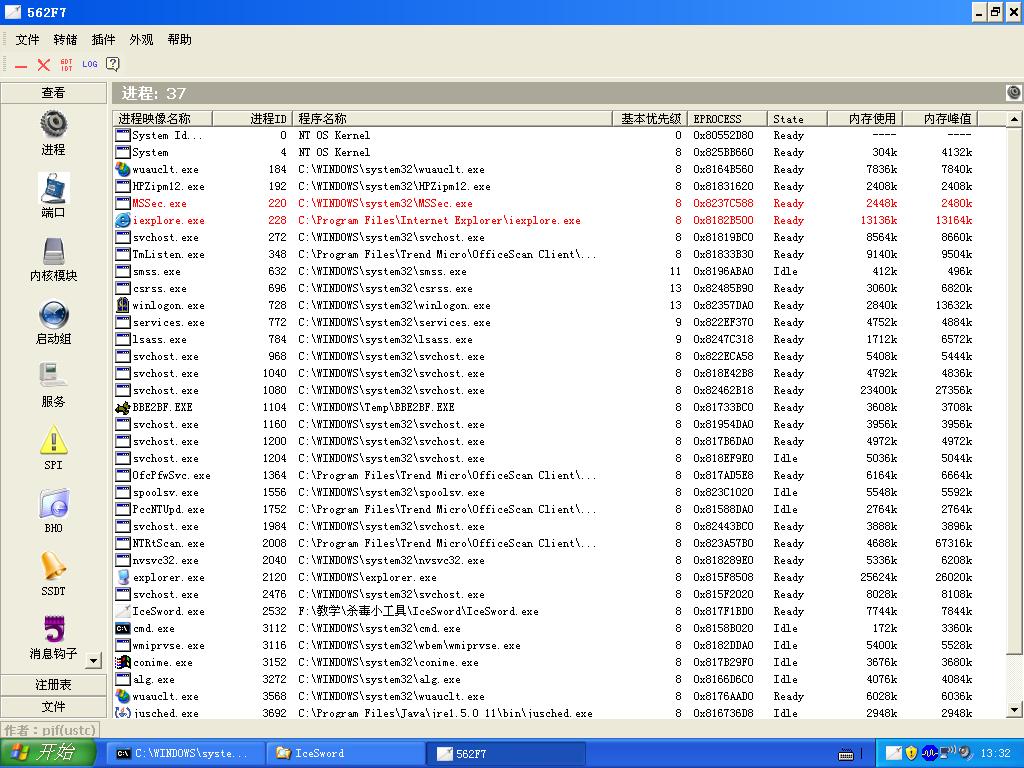Open the 进程 (Process) view icon

53,125
